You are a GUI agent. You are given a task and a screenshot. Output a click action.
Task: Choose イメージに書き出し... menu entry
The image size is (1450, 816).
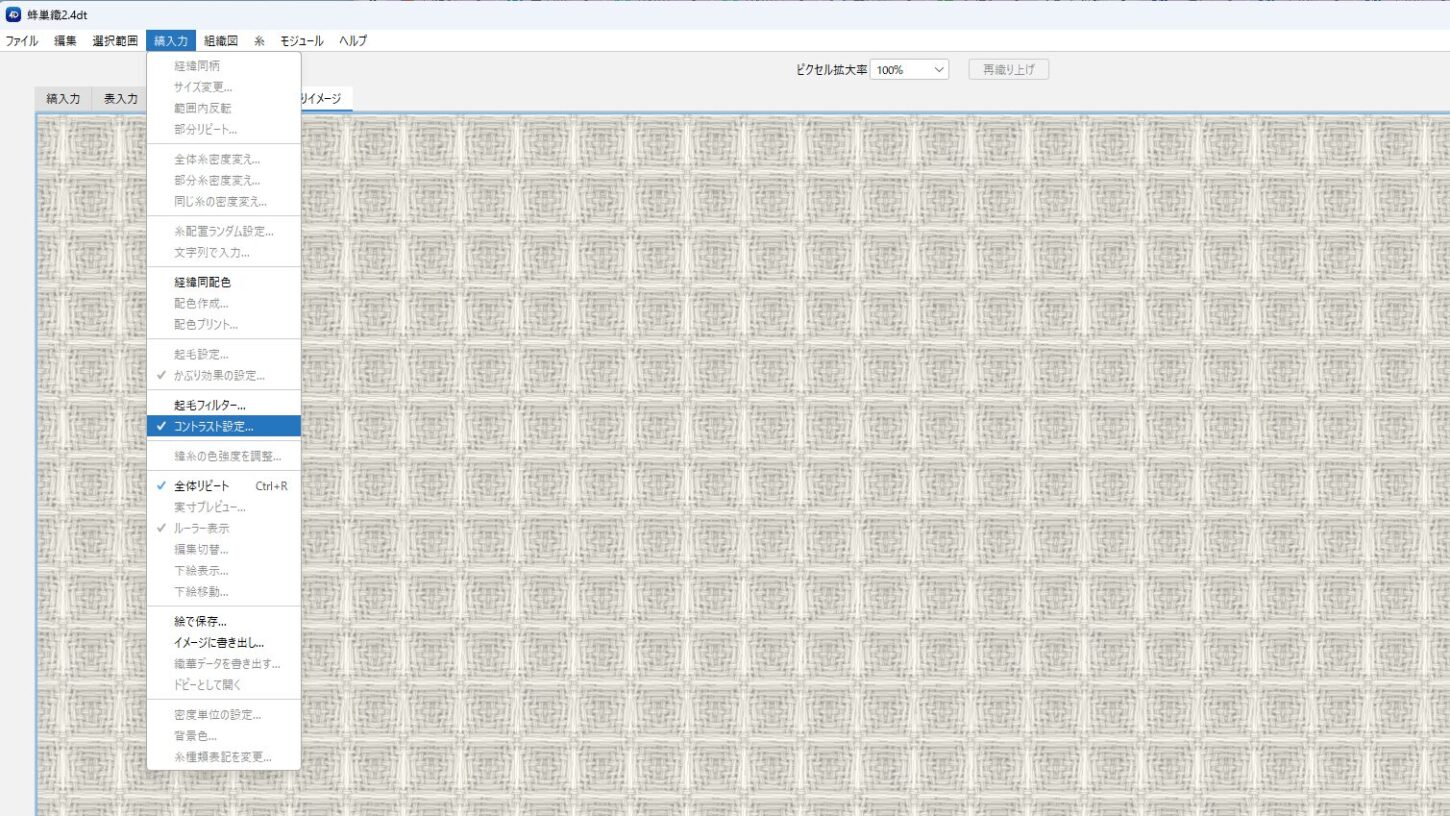tap(218, 643)
